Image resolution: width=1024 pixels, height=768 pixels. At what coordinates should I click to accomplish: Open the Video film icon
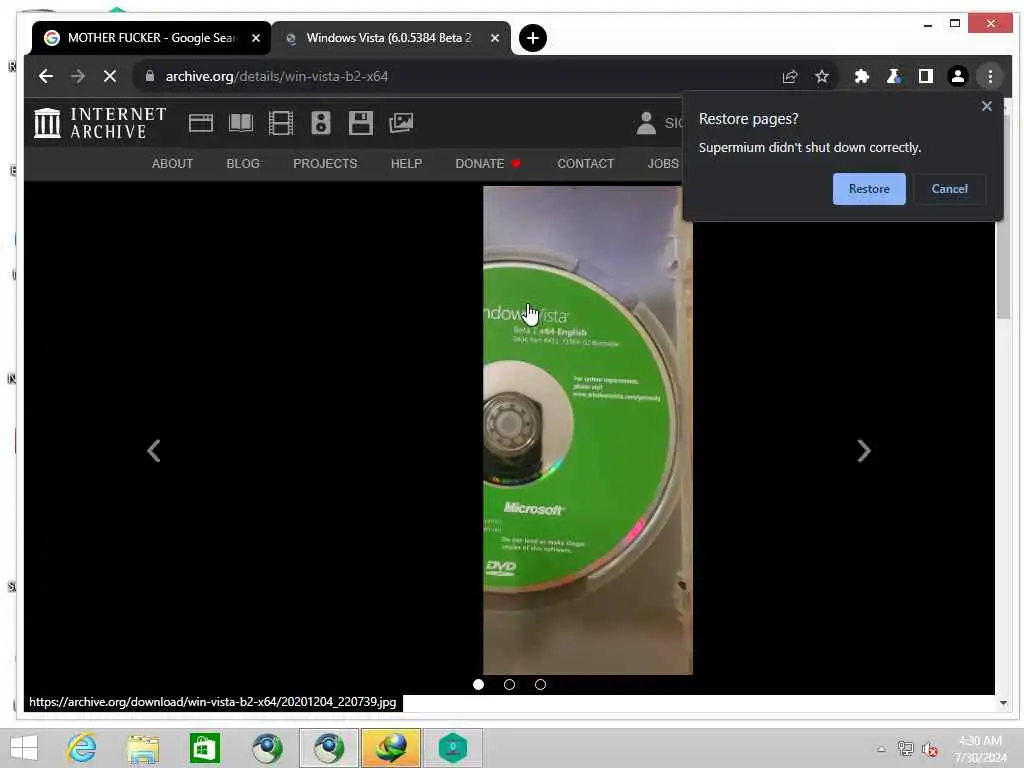pyautogui.click(x=281, y=123)
